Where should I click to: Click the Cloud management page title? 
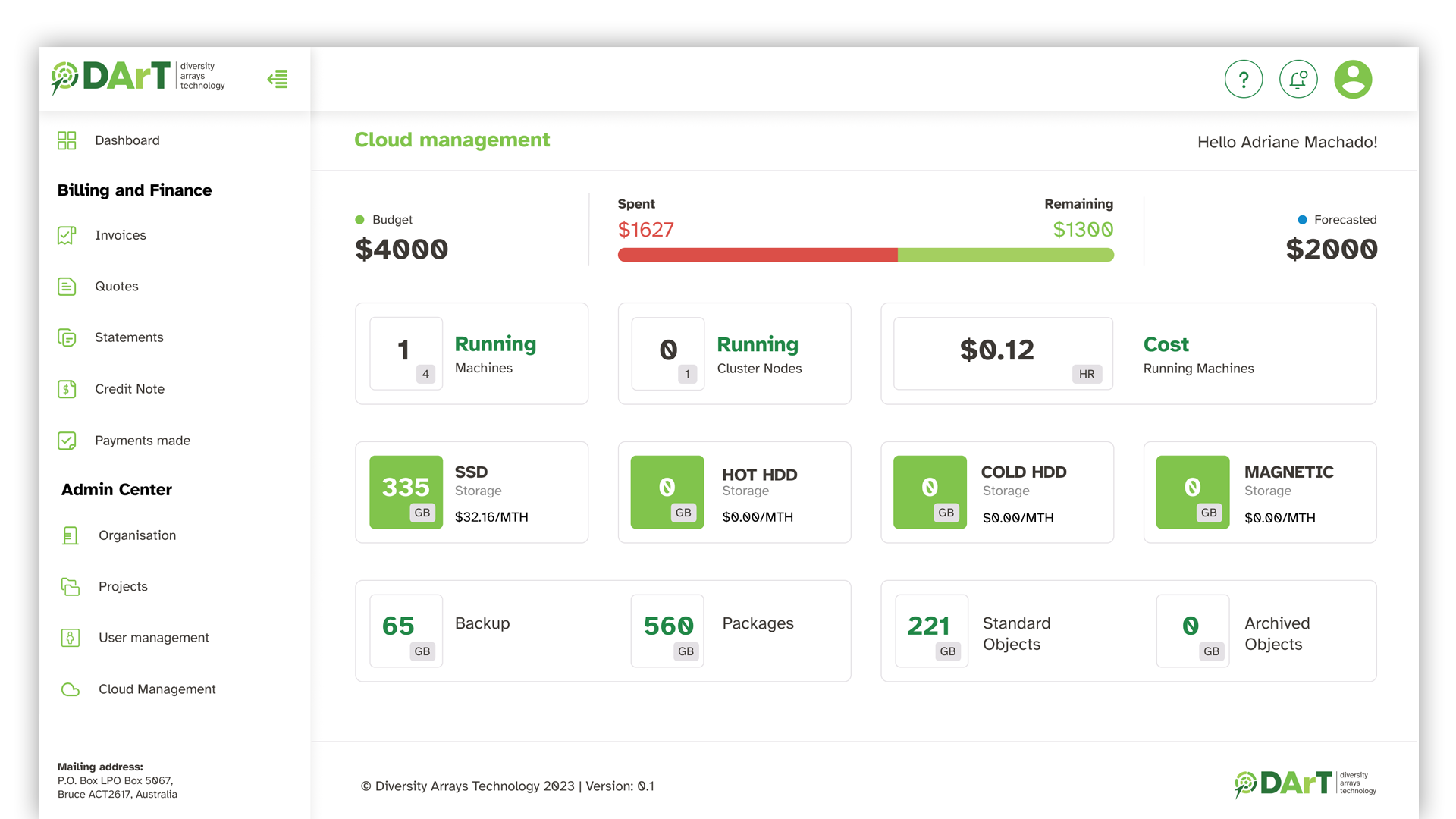pos(452,140)
